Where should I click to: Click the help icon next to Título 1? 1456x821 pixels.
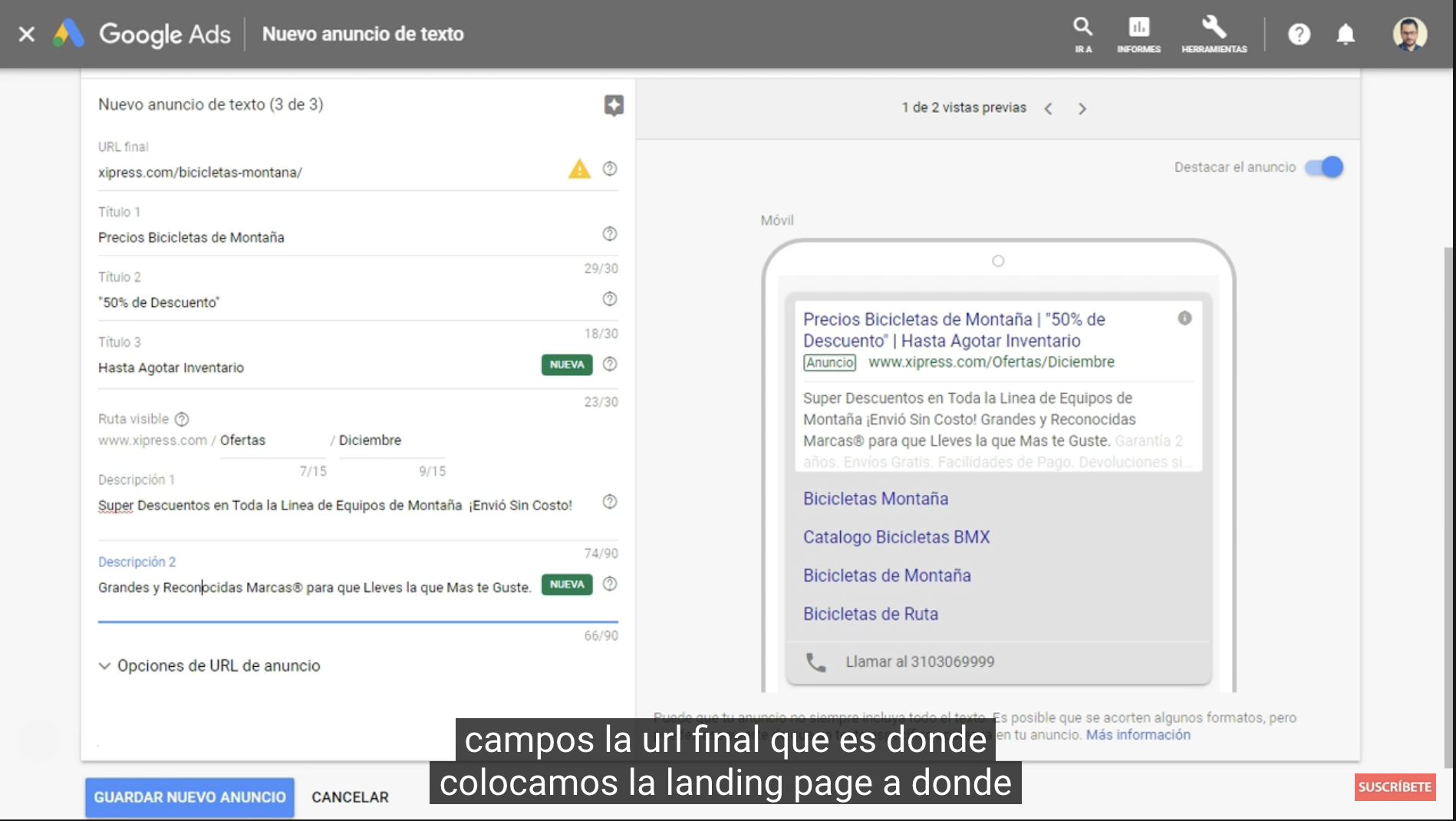click(x=609, y=234)
